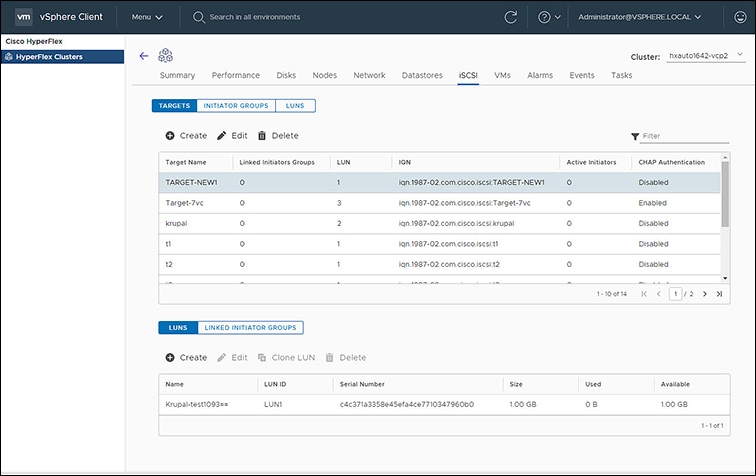Go to last page of targets

[x=719, y=294]
